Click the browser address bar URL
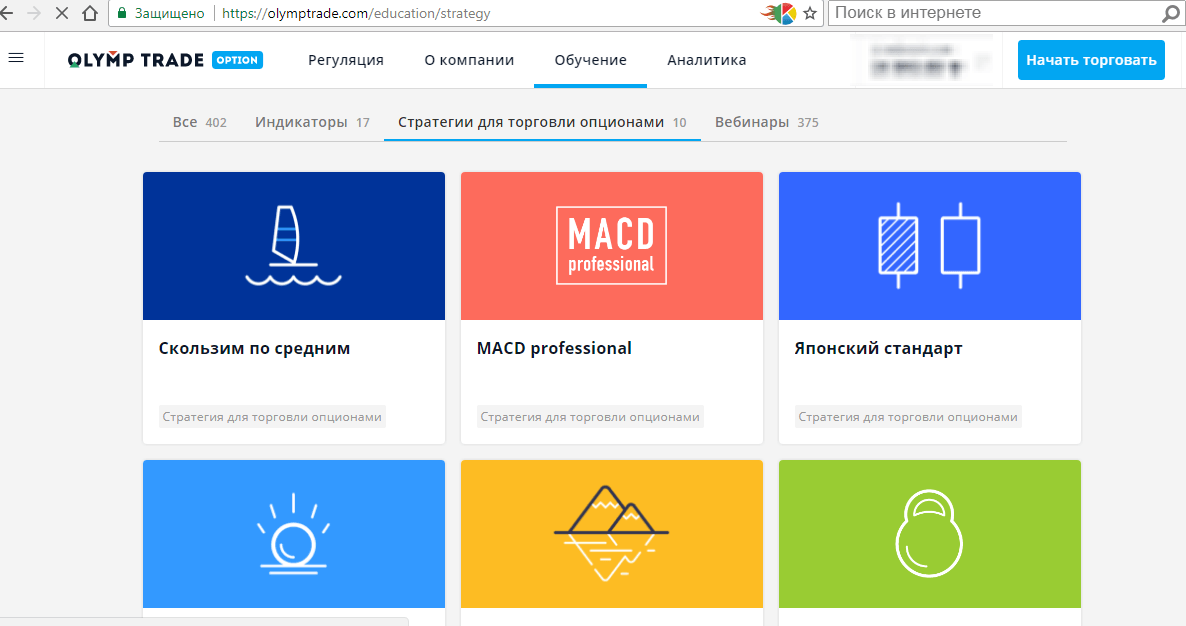 356,14
